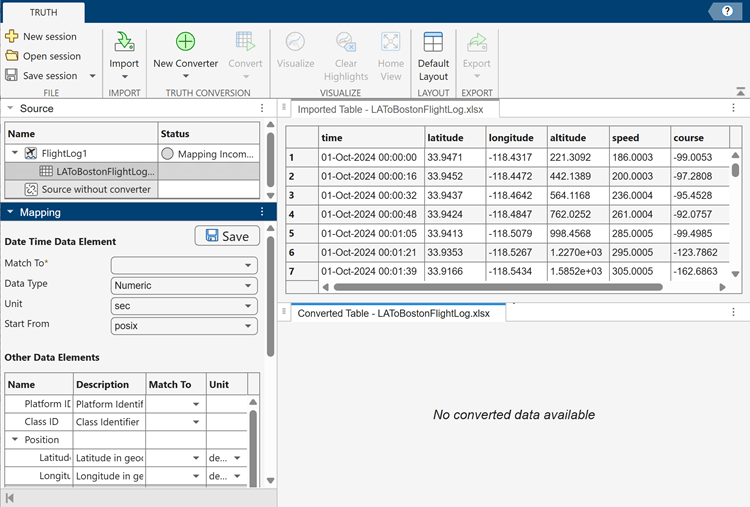Click the Save session disk icon
Image resolution: width=750 pixels, height=507 pixels.
click(x=11, y=75)
